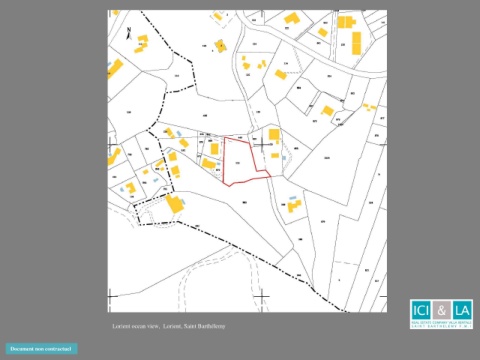Screen dimensions: 480x360
Task: Select the tall yellow building near the curved road
Action: [357, 43]
